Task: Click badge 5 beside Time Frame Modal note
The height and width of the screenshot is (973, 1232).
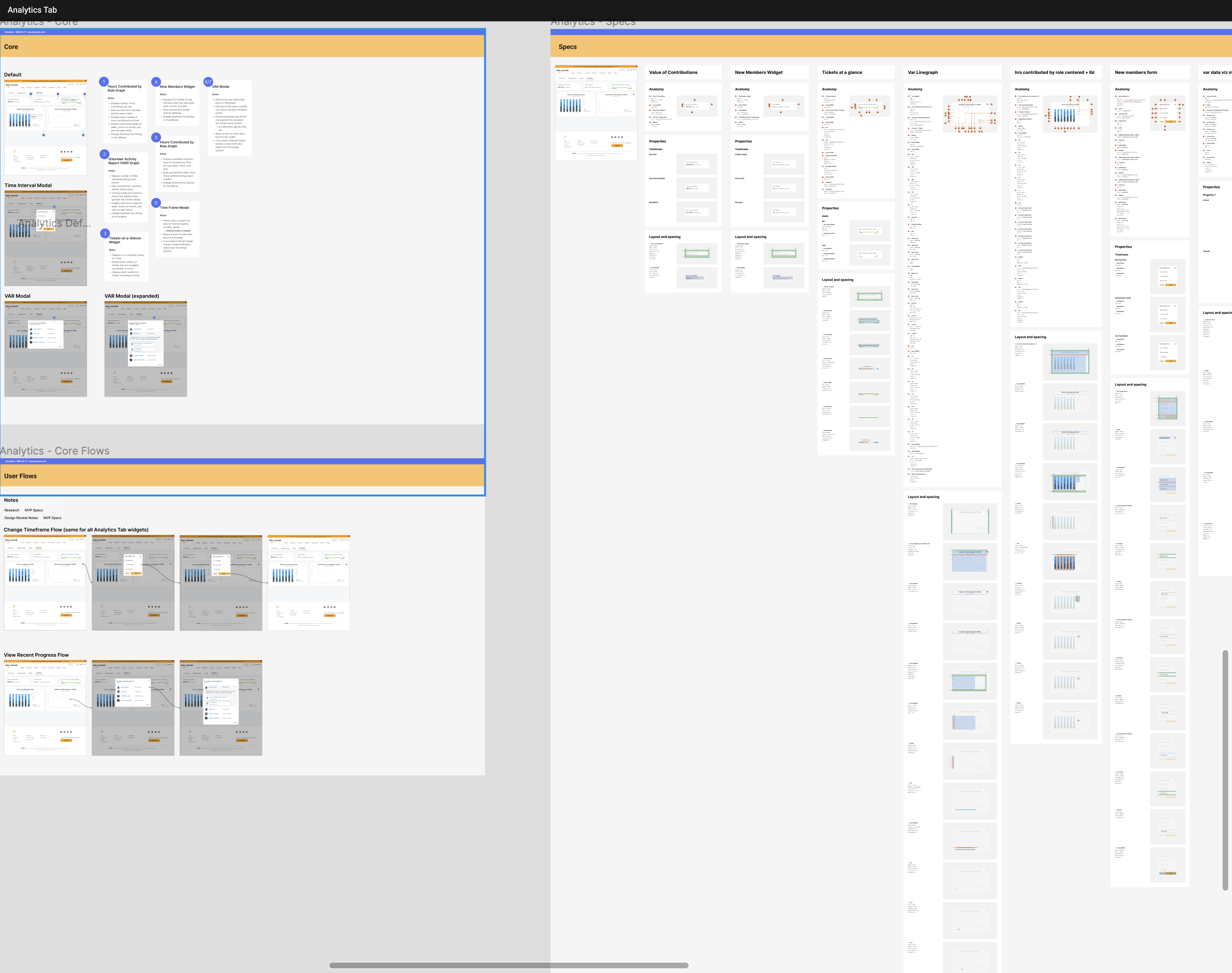Action: pos(156,203)
